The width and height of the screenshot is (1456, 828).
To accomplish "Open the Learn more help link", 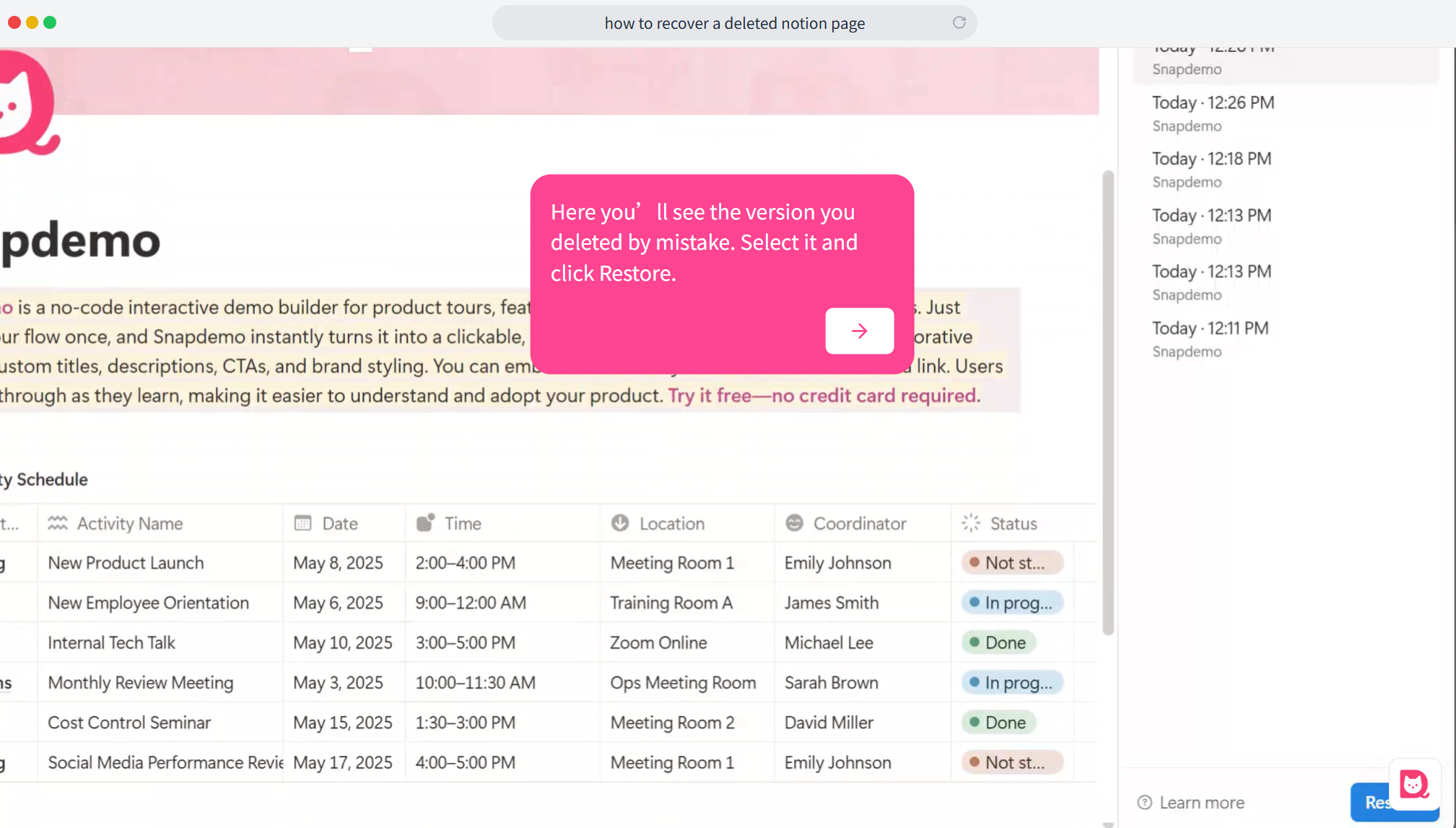I will 1201,803.
